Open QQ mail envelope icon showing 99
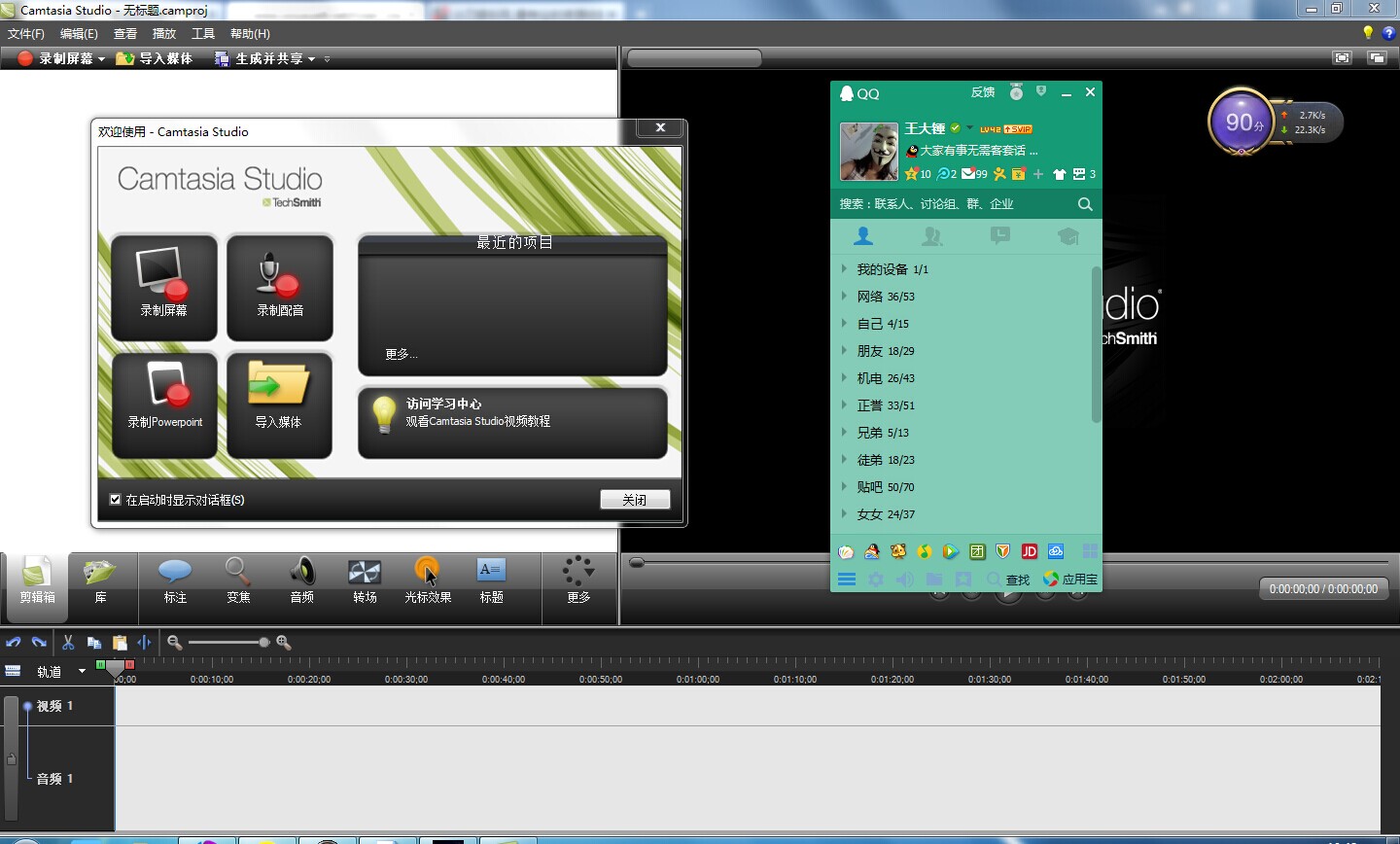This screenshot has width=1400, height=844. [x=974, y=174]
